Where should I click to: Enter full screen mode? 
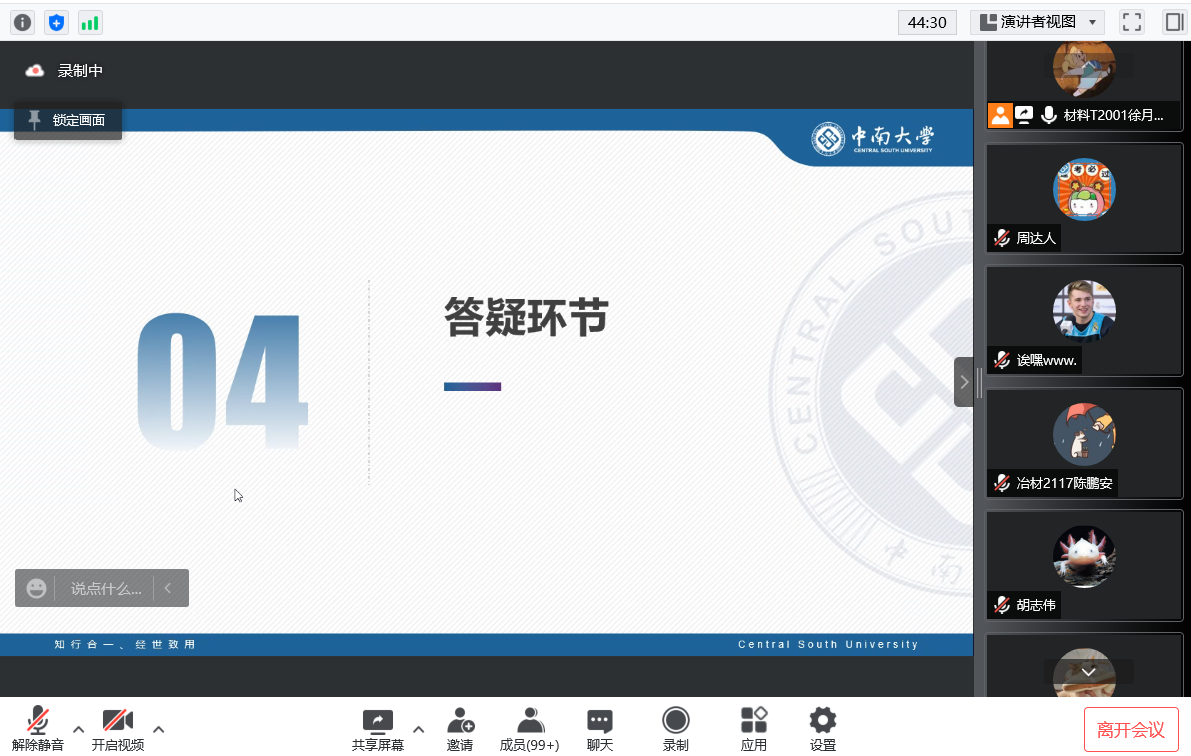[x=1131, y=22]
